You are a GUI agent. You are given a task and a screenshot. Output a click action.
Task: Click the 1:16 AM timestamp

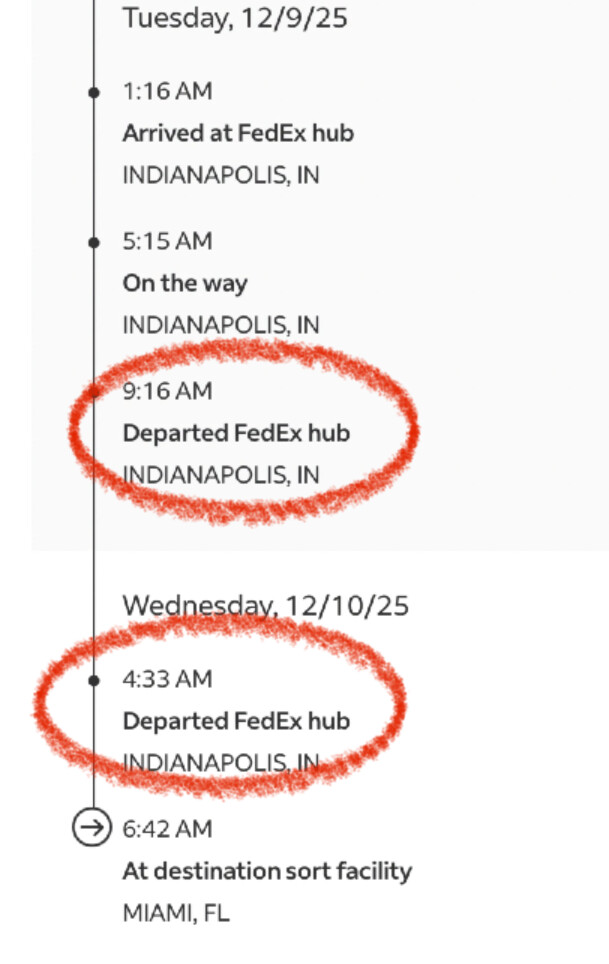pos(167,91)
